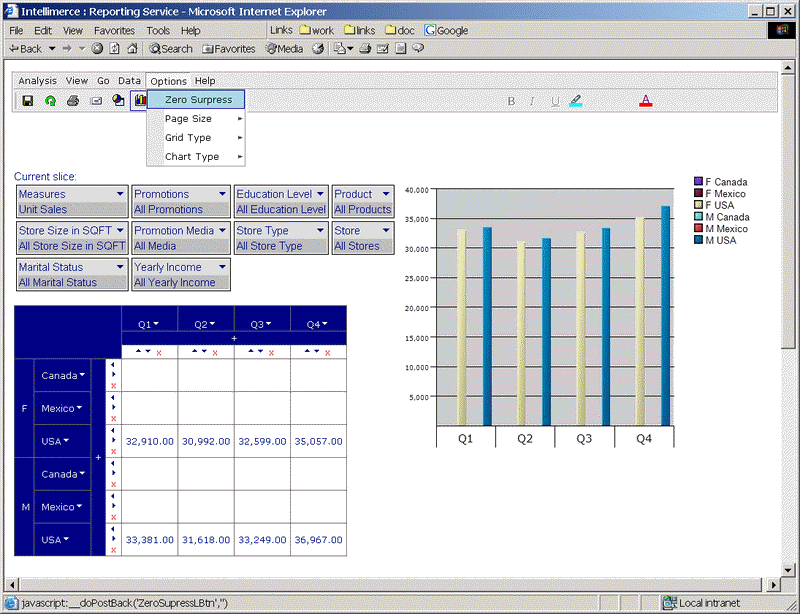Click the browser Search button
This screenshot has width=800, height=614.
(x=171, y=48)
